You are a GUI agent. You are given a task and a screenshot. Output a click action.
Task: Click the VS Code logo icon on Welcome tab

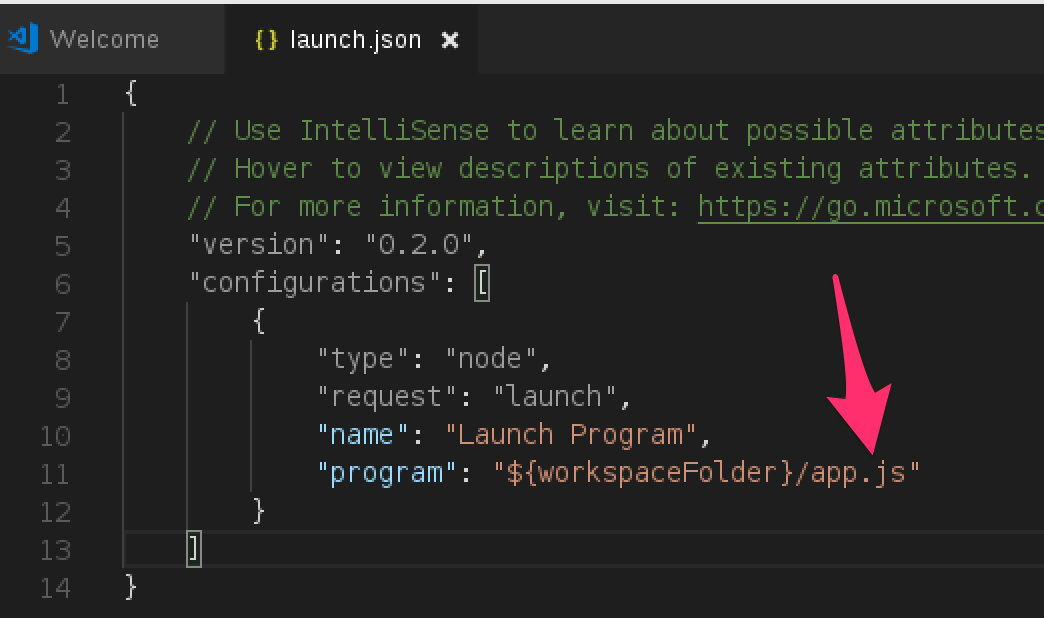(22, 39)
